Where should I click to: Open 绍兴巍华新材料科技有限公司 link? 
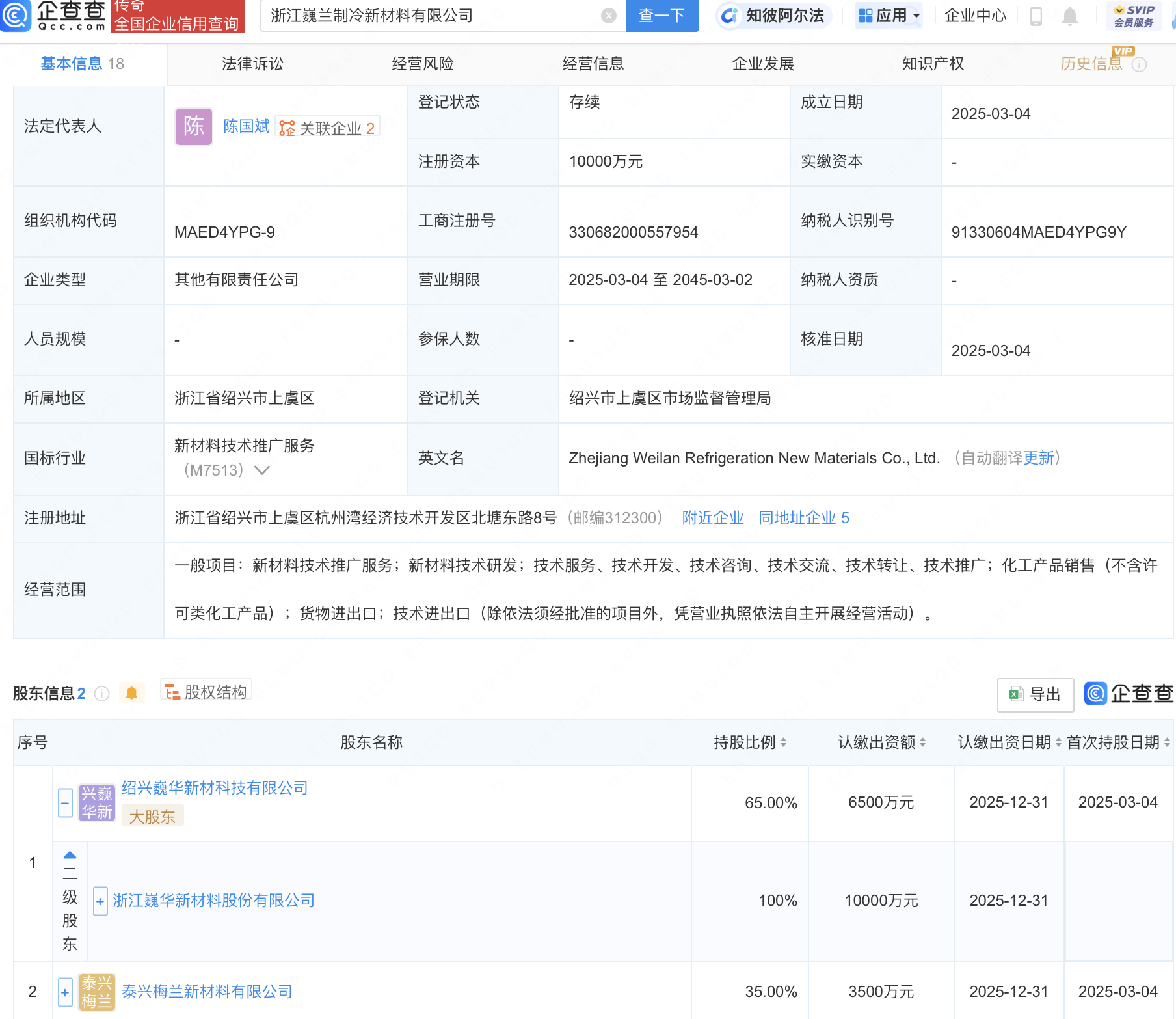click(215, 788)
